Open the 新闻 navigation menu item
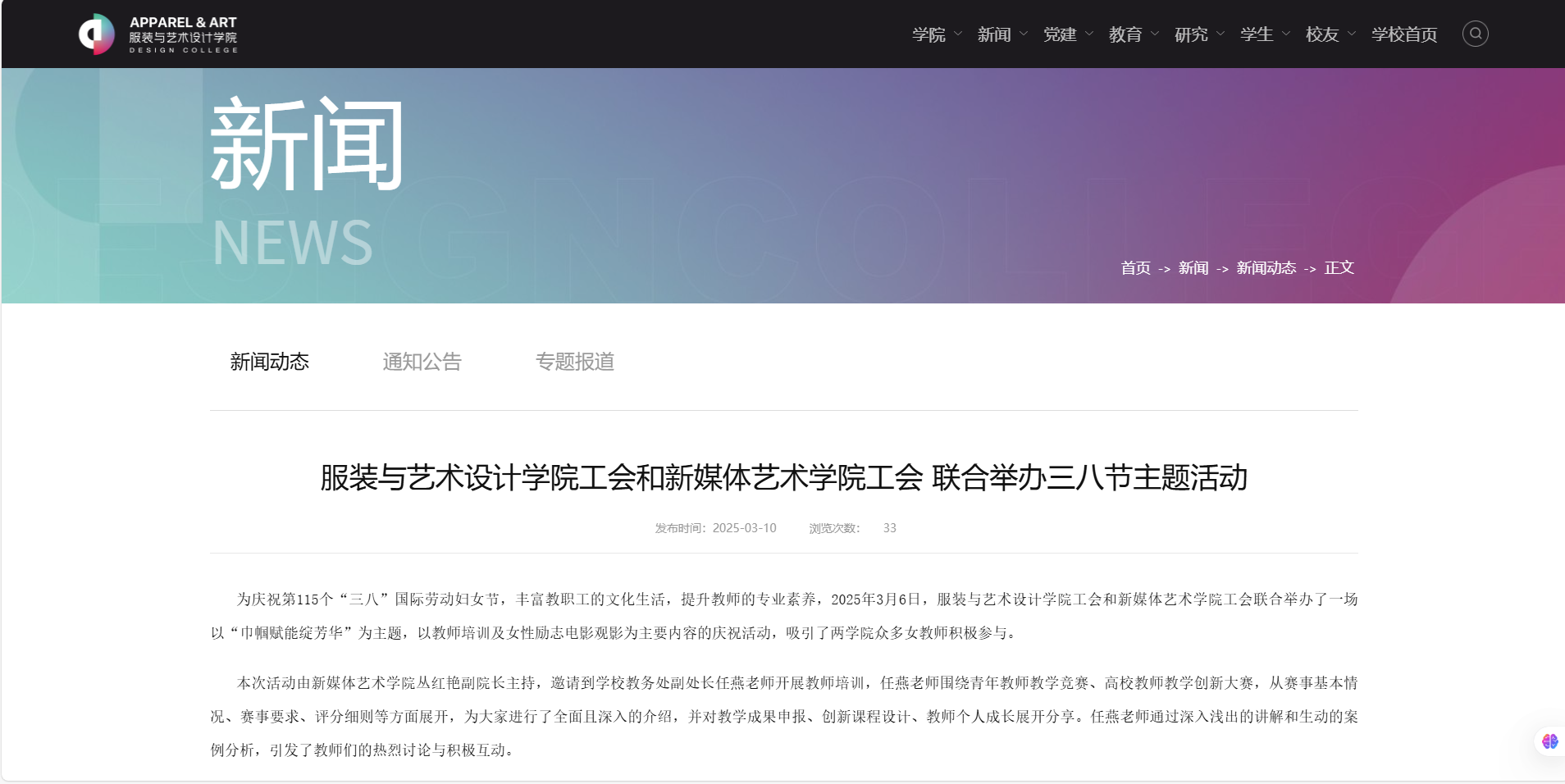The height and width of the screenshot is (784, 1565). pos(994,34)
